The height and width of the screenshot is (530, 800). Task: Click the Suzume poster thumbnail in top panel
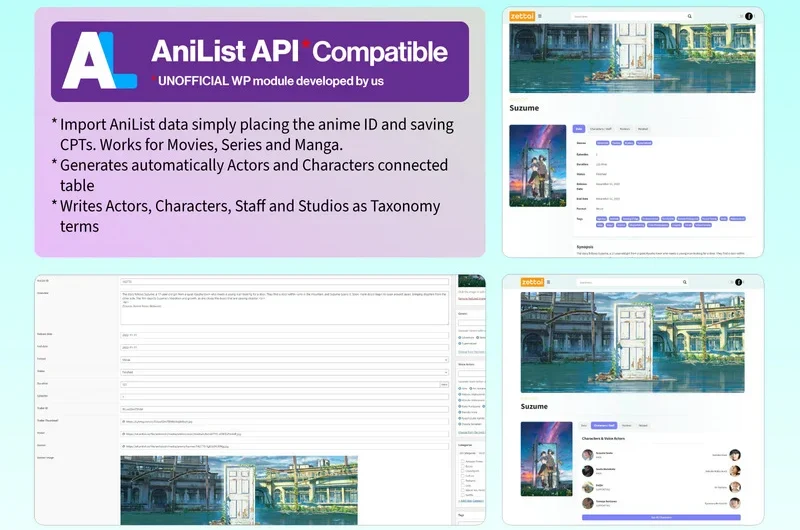[x=537, y=165]
